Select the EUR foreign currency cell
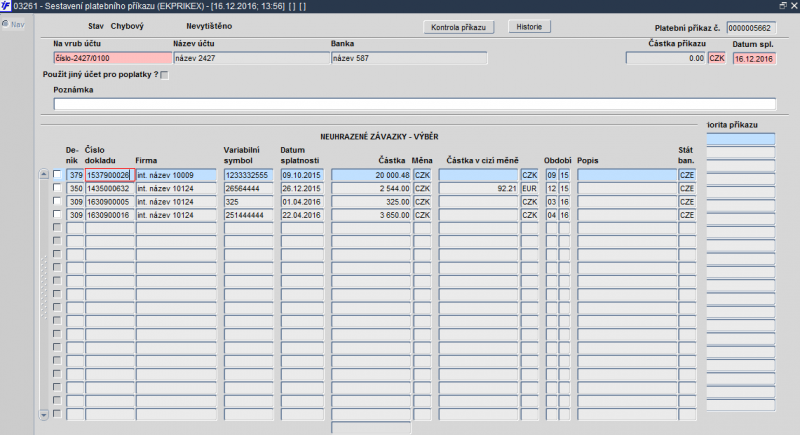Image resolution: width=800 pixels, height=435 pixels. tap(530, 188)
